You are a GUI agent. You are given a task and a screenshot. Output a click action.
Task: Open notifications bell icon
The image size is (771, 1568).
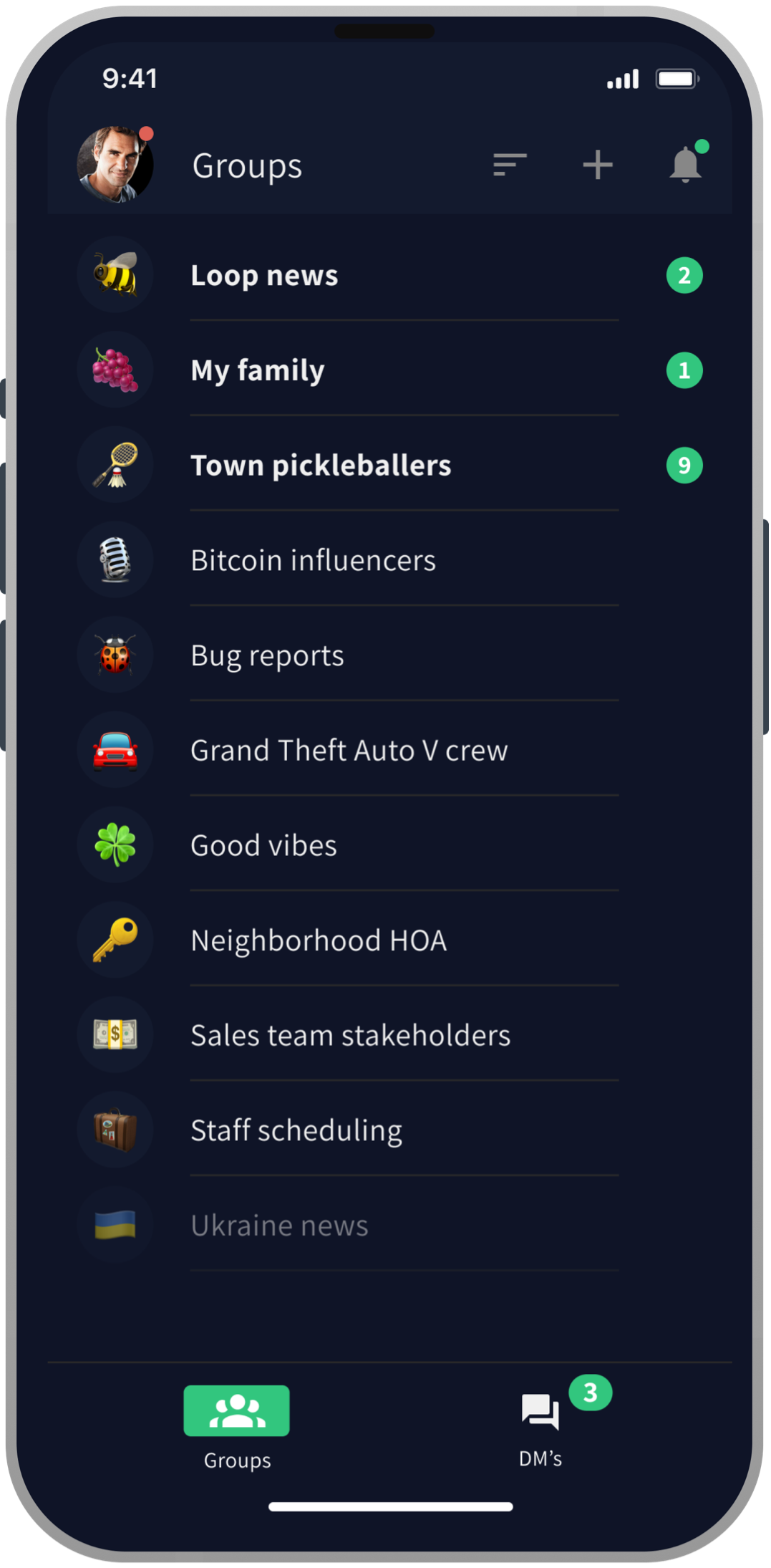coord(685,165)
